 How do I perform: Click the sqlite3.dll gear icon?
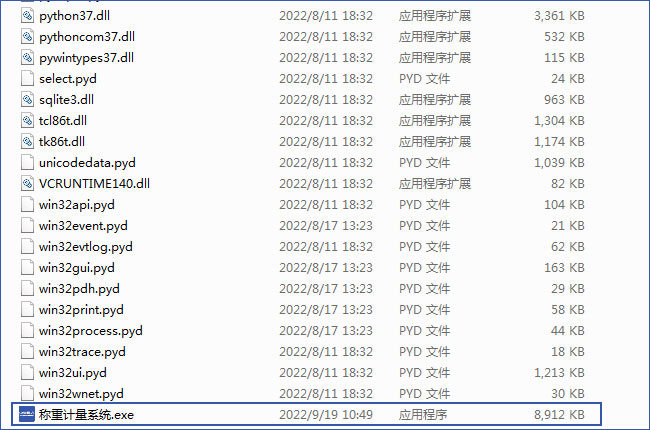click(27, 100)
